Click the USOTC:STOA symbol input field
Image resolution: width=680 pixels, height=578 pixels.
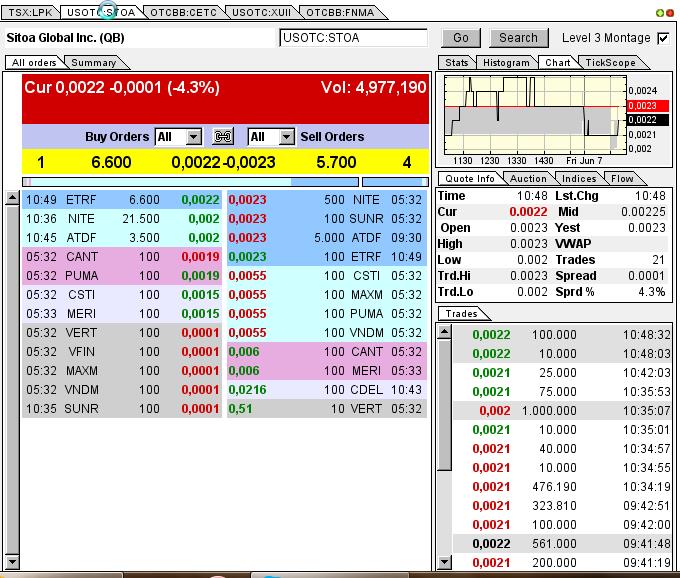353,38
